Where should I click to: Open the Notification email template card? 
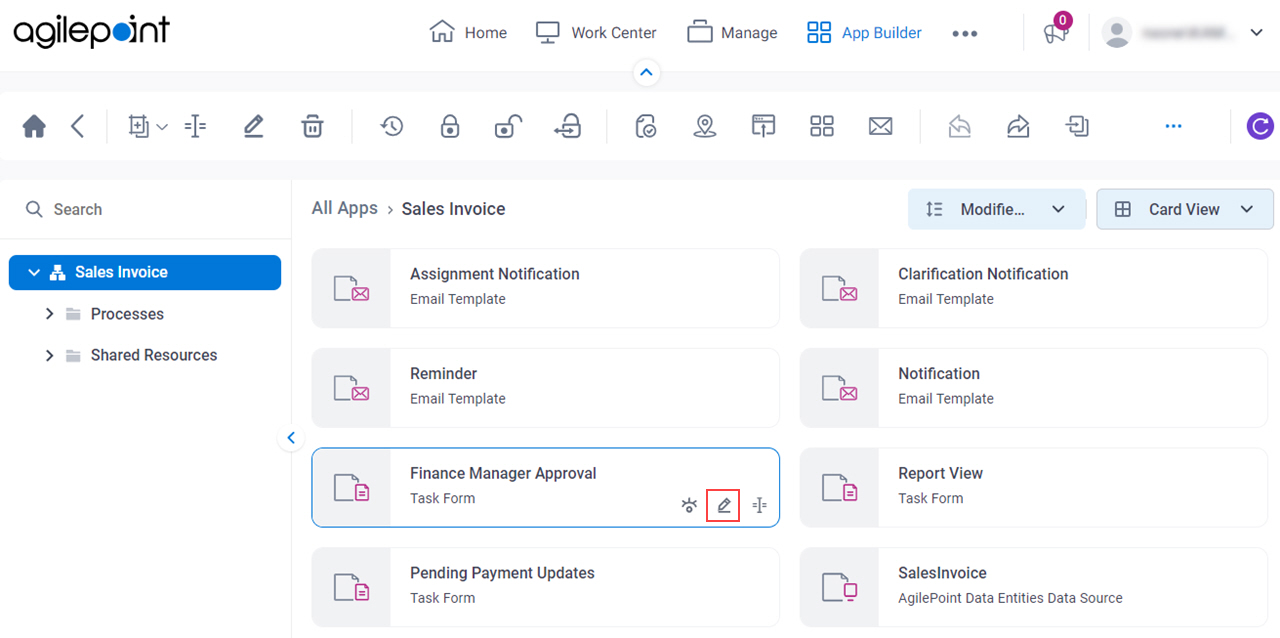click(x=1033, y=388)
